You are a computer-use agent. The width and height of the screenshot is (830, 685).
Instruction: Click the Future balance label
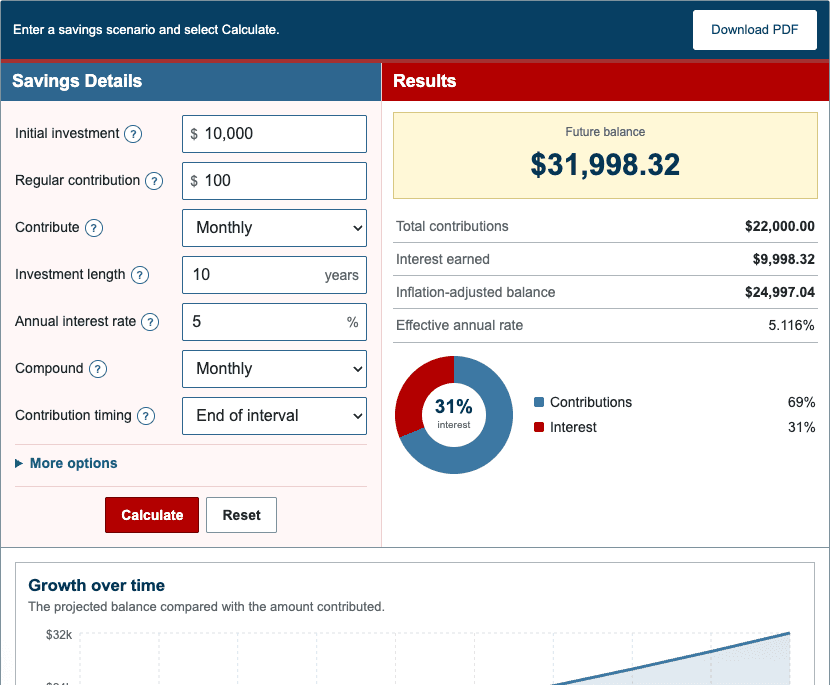coord(605,132)
